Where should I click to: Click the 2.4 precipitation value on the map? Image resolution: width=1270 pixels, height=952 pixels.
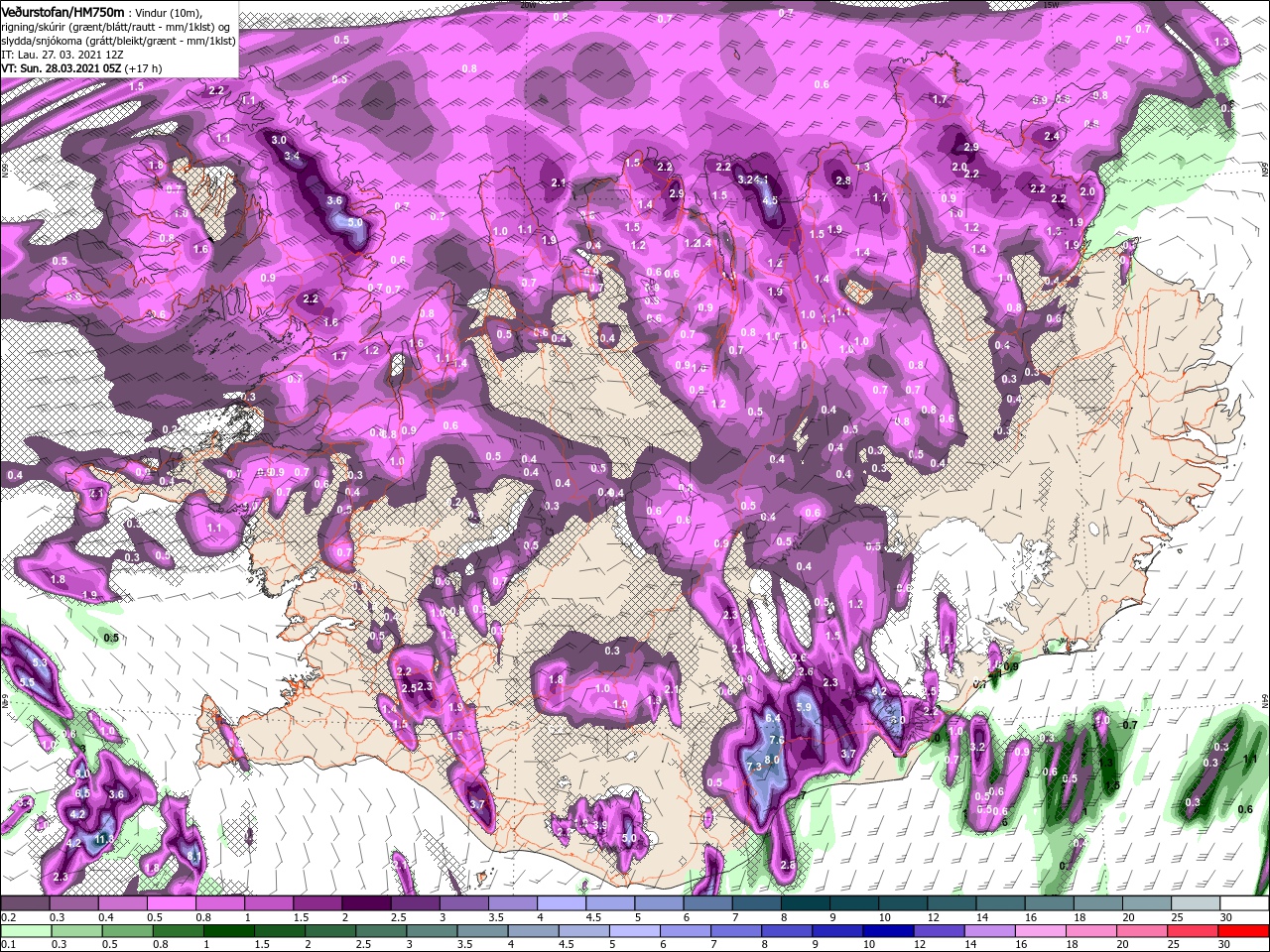coord(1052,136)
